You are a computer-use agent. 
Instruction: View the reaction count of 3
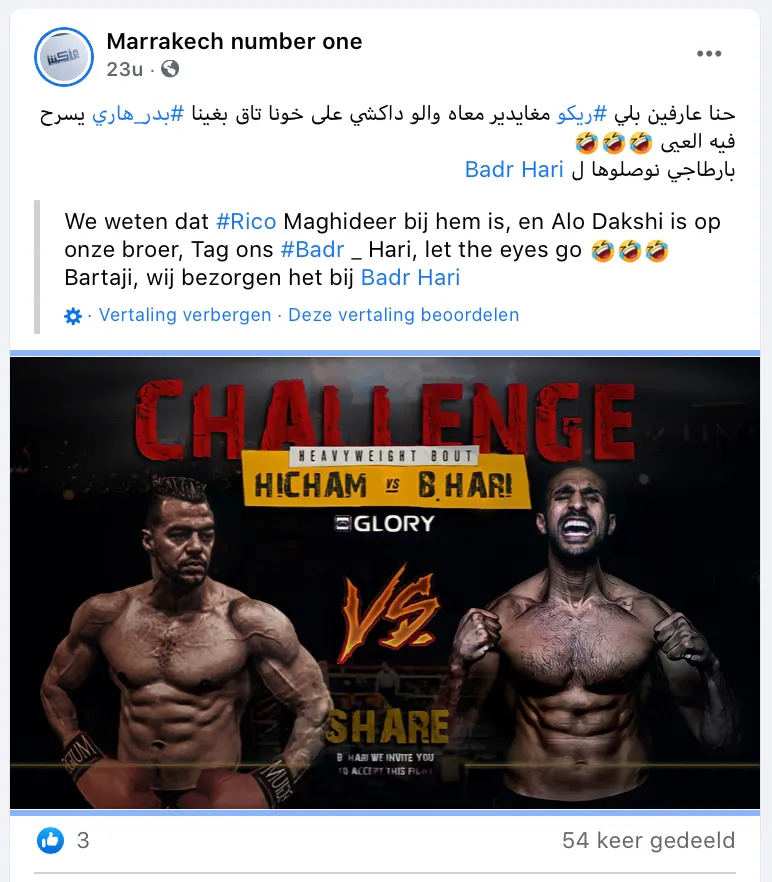(83, 840)
